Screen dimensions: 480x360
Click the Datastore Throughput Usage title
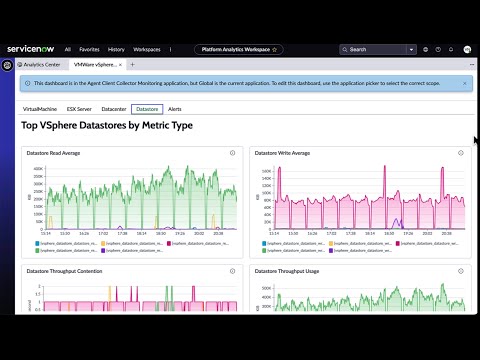tap(287, 271)
